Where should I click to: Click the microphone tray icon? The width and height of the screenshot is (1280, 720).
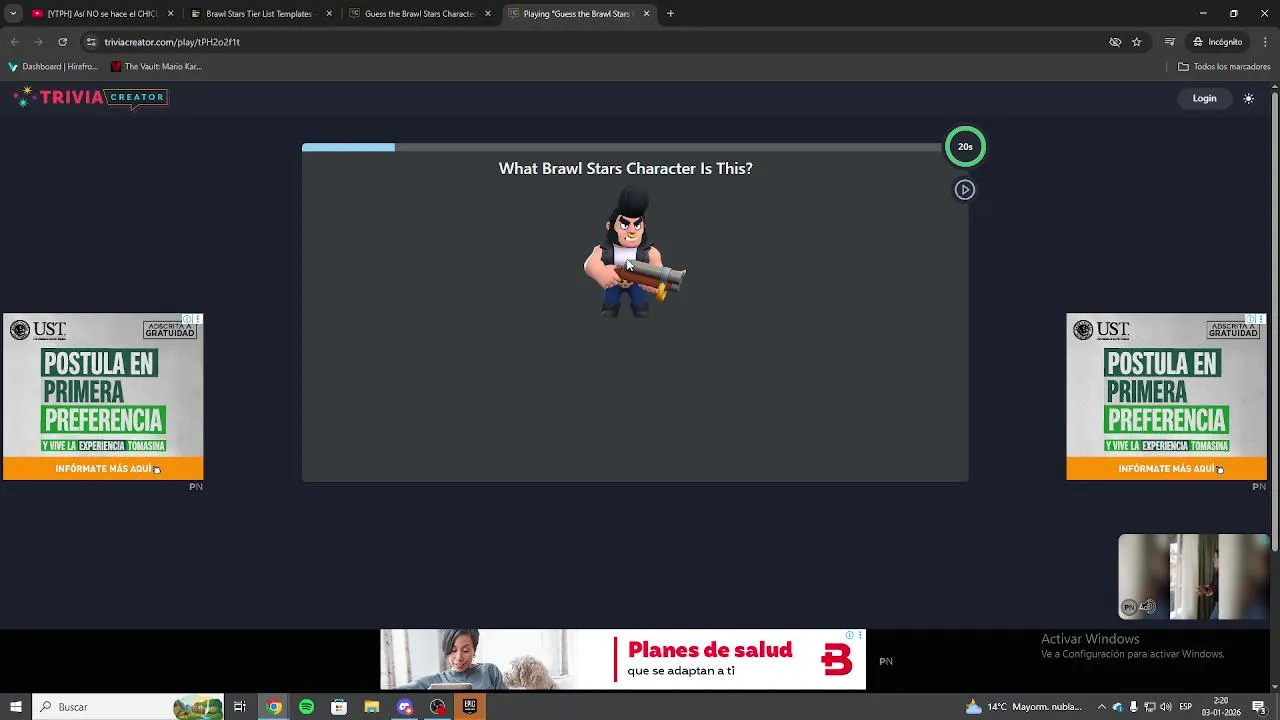(1133, 707)
